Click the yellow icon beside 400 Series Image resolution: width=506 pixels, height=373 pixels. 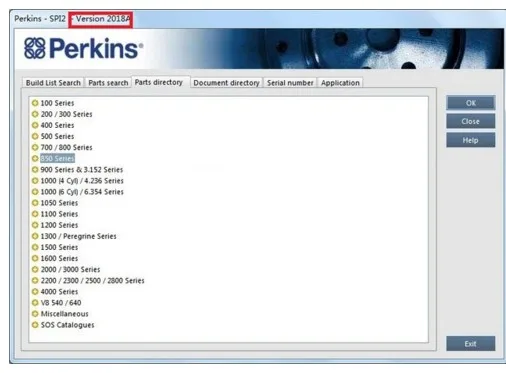35,125
